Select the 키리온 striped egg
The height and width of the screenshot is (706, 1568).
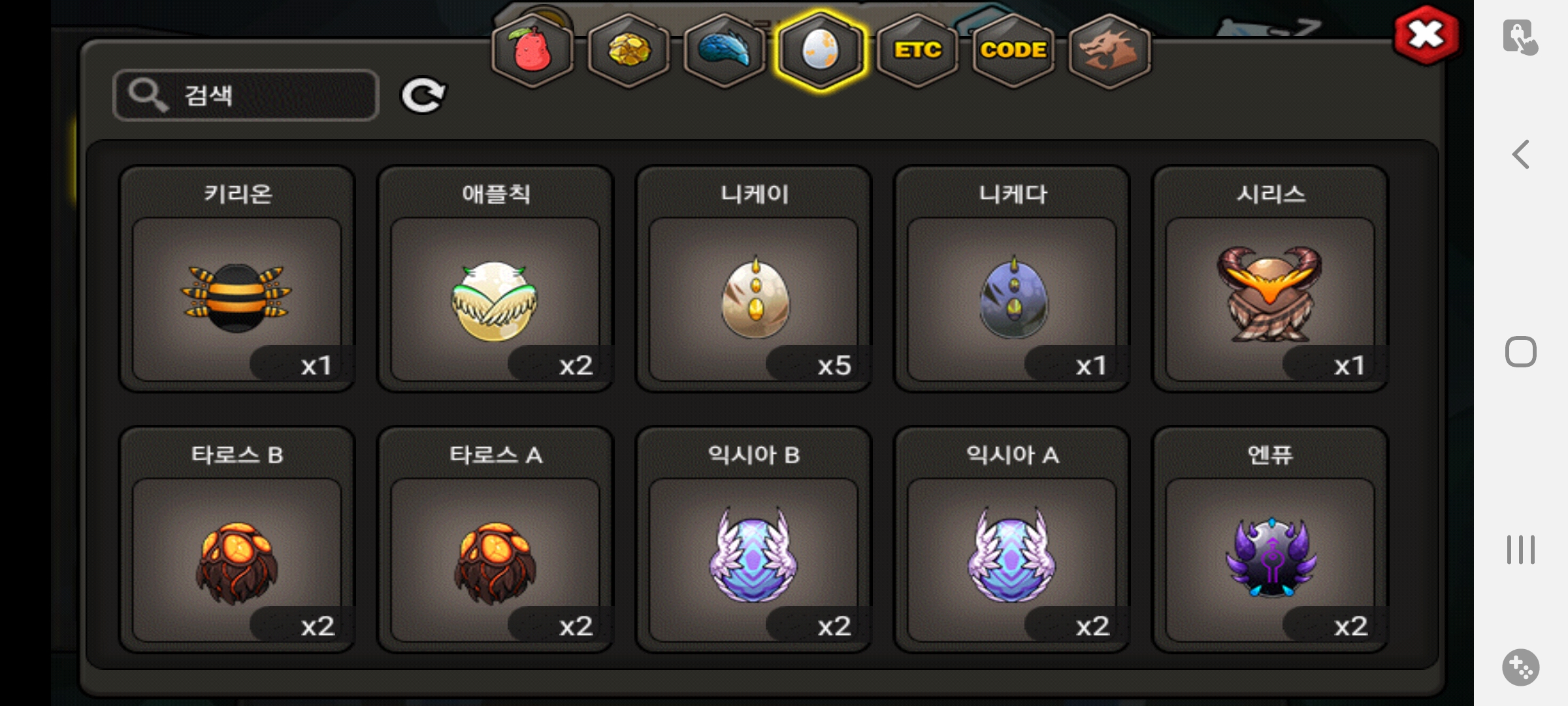[237, 279]
